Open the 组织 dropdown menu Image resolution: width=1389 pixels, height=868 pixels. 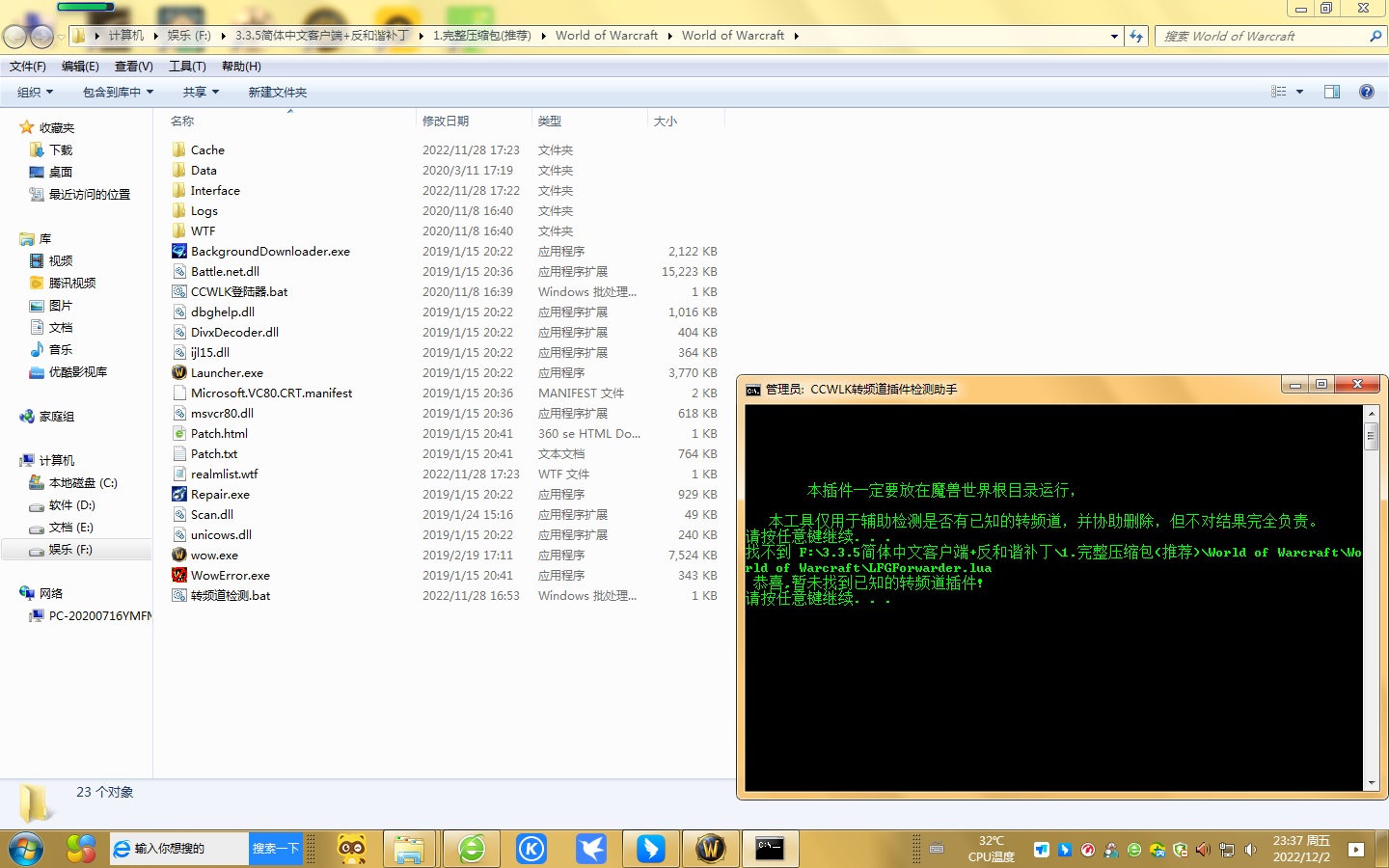click(x=35, y=92)
